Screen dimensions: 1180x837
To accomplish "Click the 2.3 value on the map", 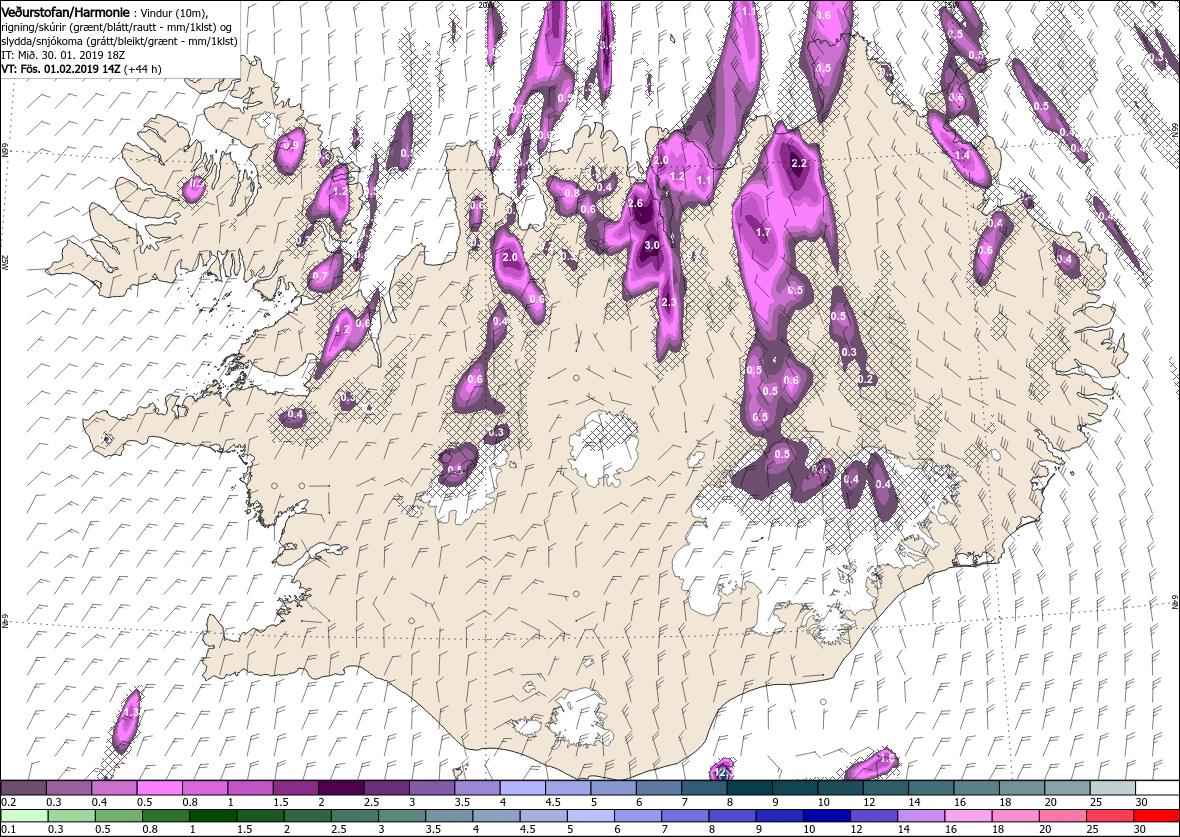I will click(669, 303).
